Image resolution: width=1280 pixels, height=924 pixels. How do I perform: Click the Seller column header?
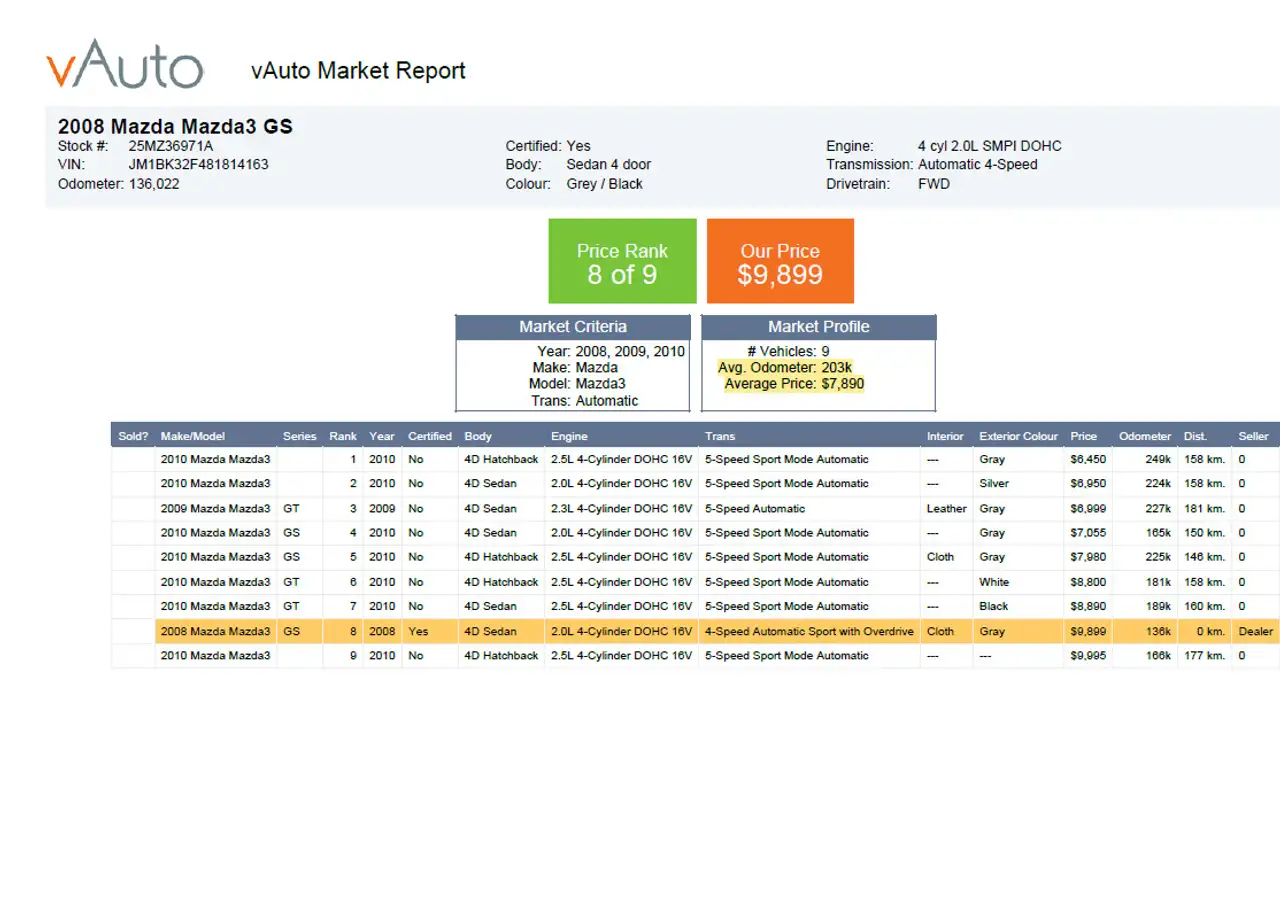point(1253,436)
